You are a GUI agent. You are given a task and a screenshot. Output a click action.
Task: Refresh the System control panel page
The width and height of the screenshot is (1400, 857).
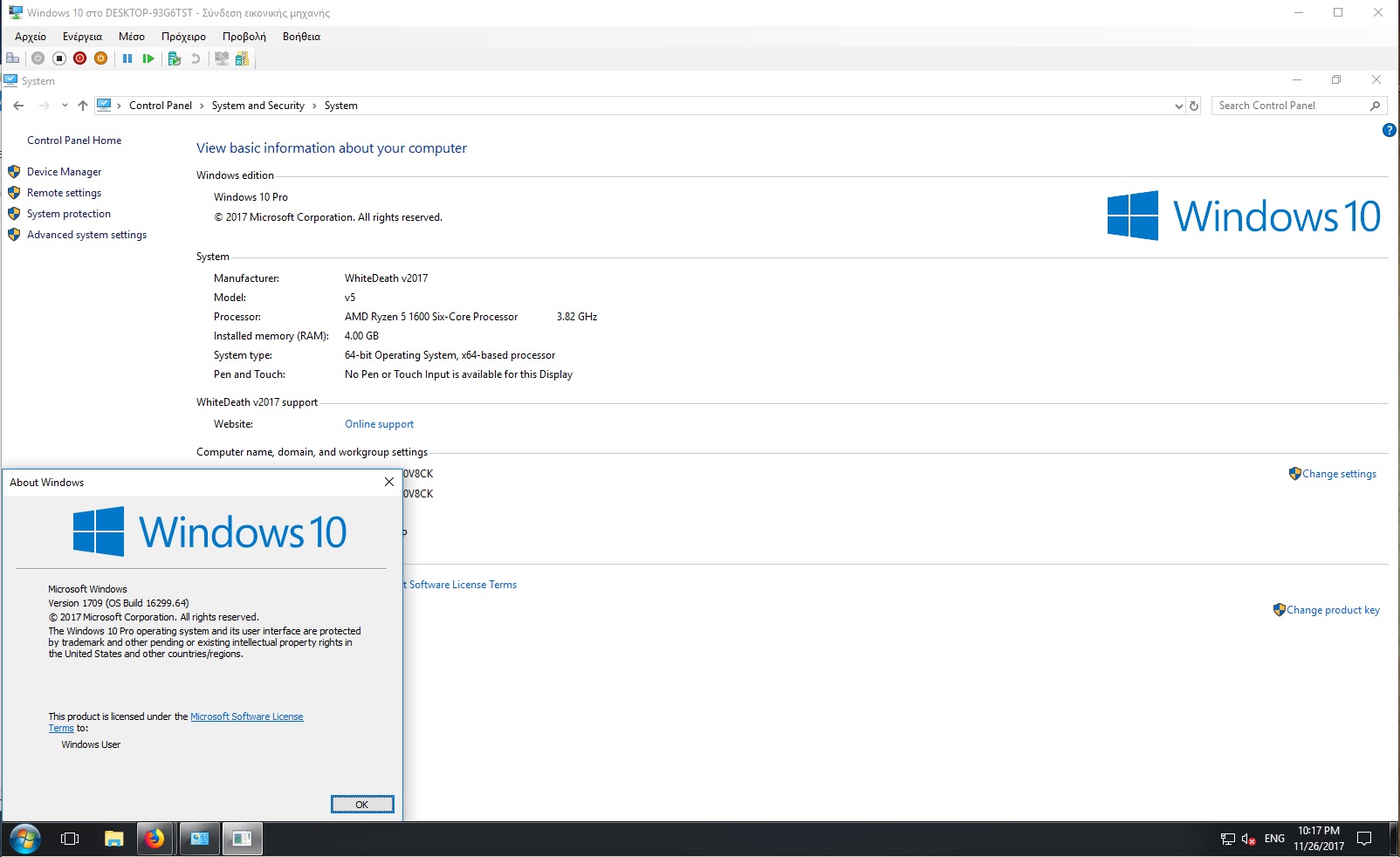click(1194, 106)
